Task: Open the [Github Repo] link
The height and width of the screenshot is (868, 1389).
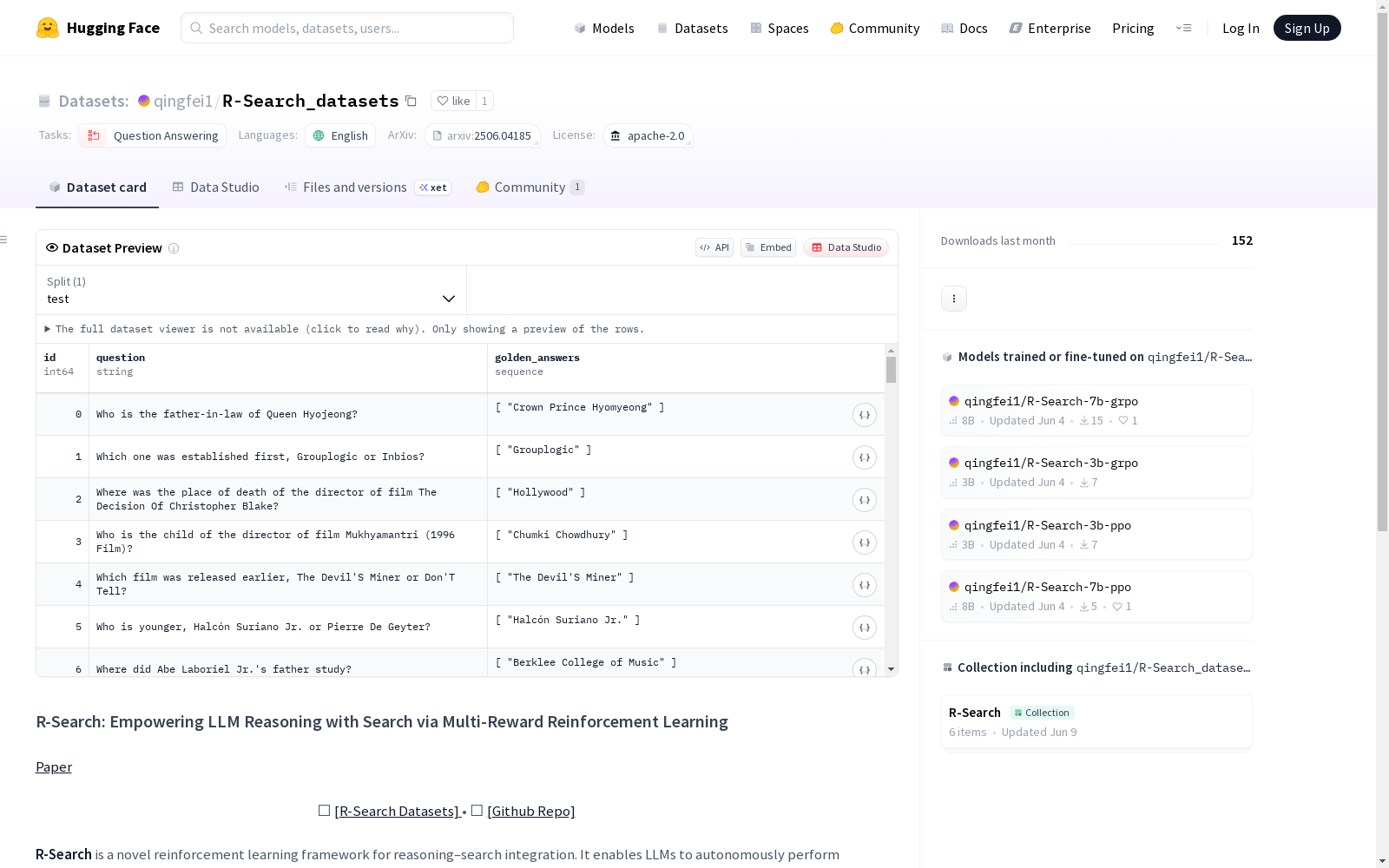Action: coord(531,811)
